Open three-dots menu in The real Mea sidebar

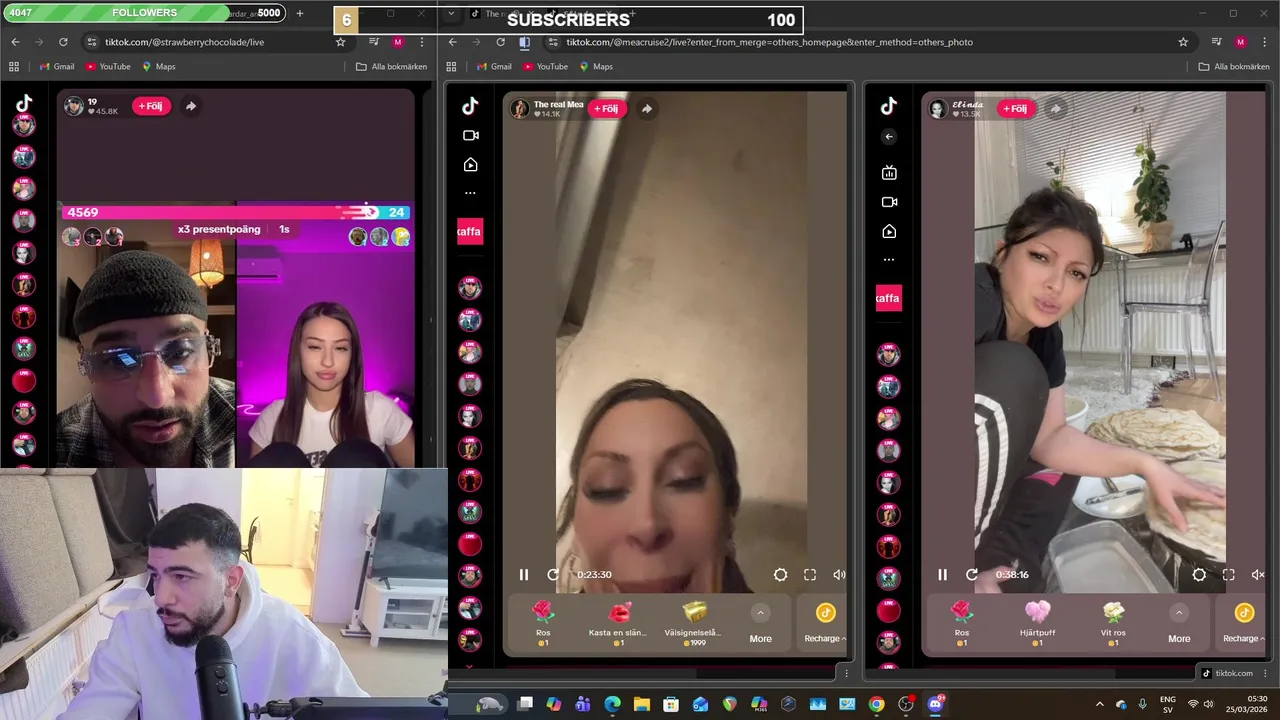[470, 193]
